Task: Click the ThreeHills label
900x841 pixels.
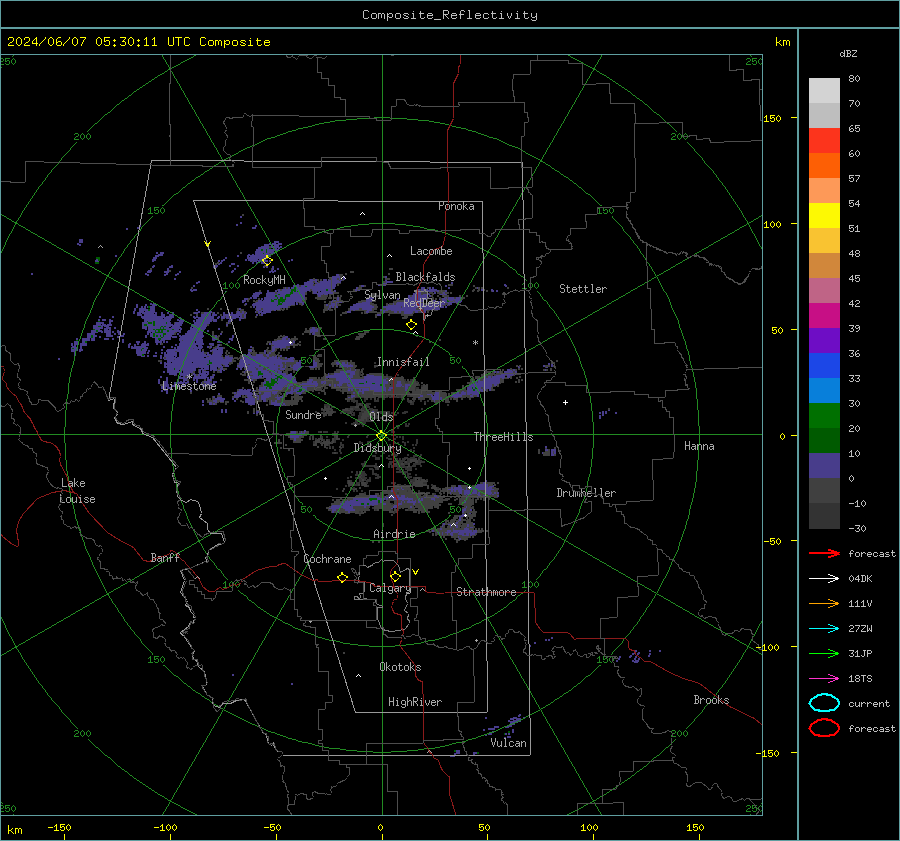Action: click(x=503, y=437)
